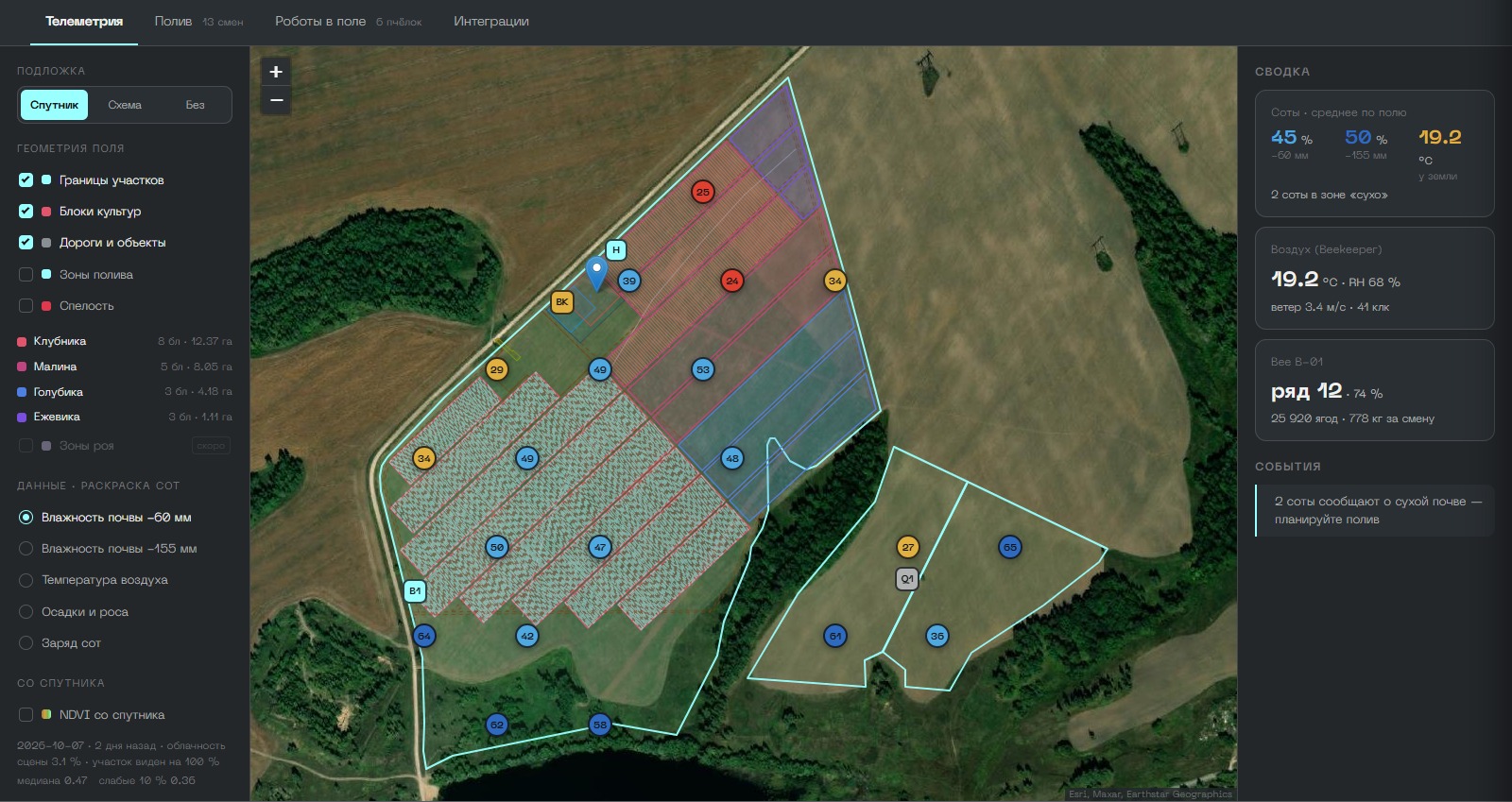Switch to the Полив tab
The image size is (1512, 802).
click(x=198, y=21)
